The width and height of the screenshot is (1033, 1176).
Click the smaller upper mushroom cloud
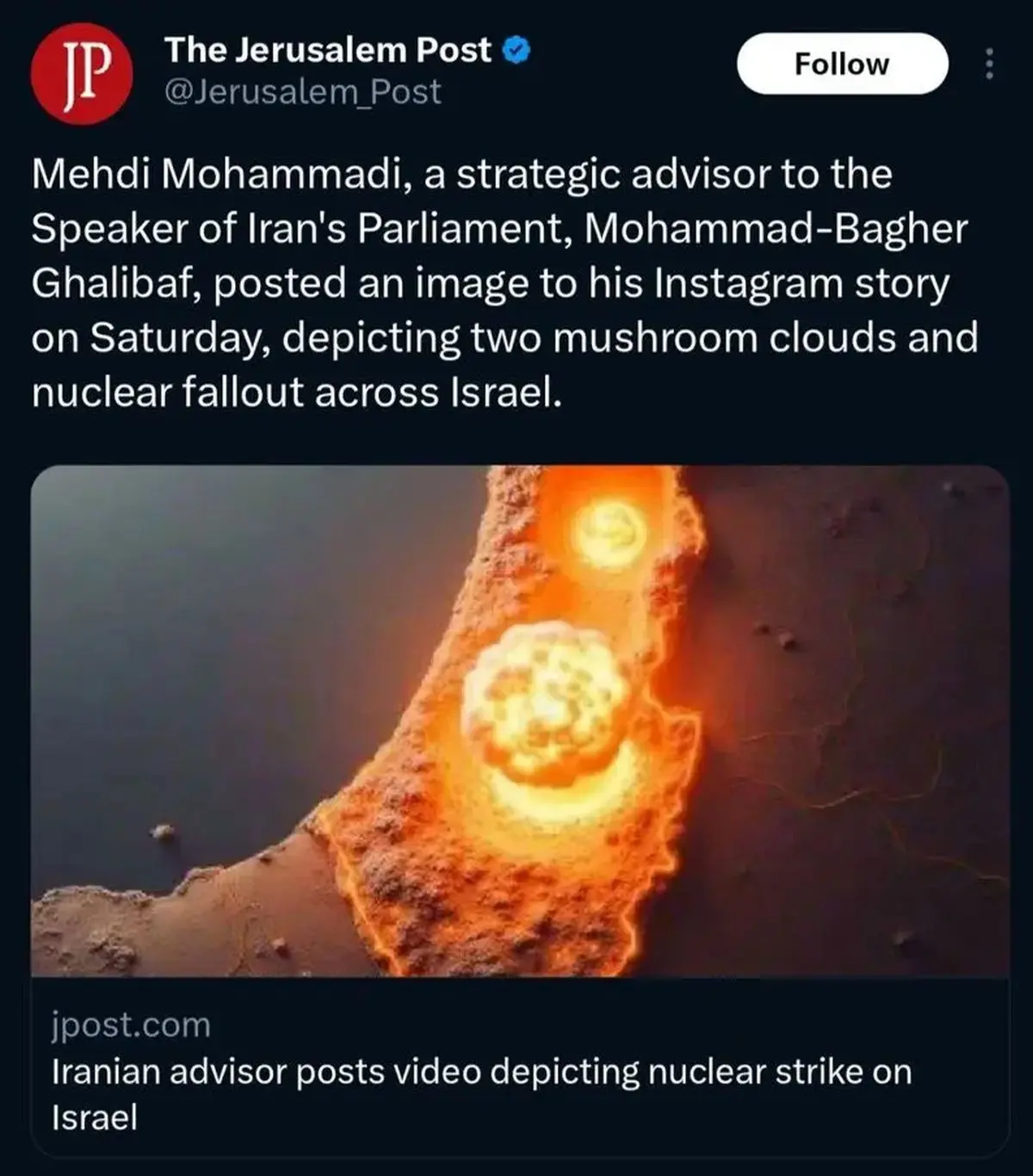pos(609,531)
